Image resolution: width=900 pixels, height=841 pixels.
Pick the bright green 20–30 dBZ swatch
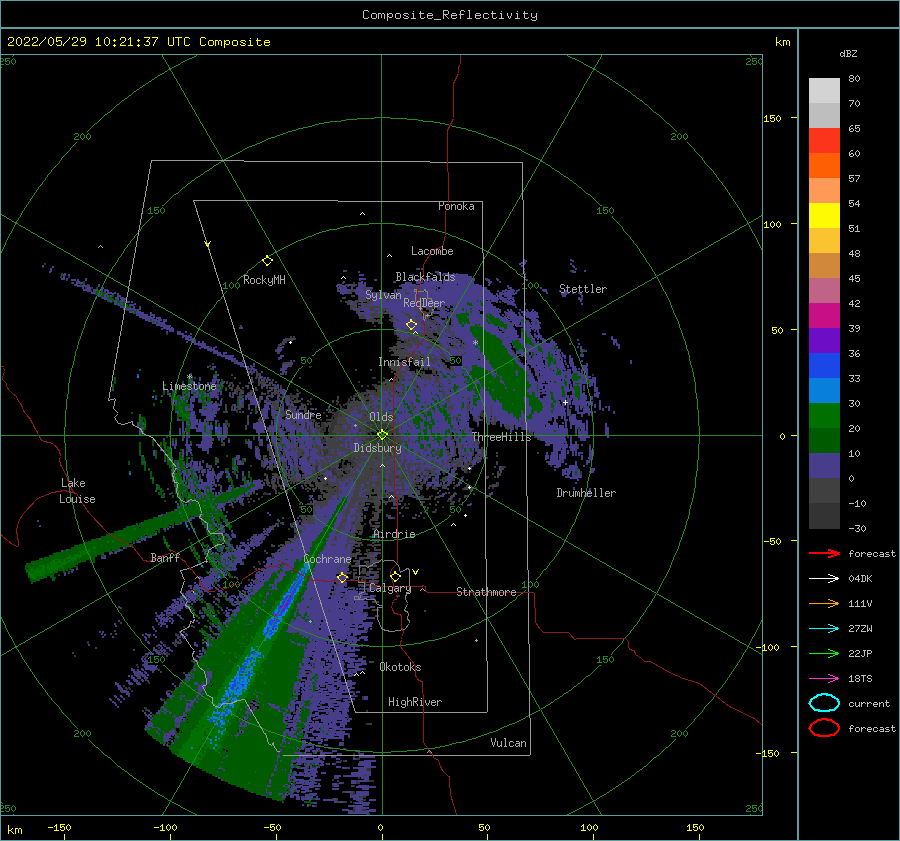824,416
